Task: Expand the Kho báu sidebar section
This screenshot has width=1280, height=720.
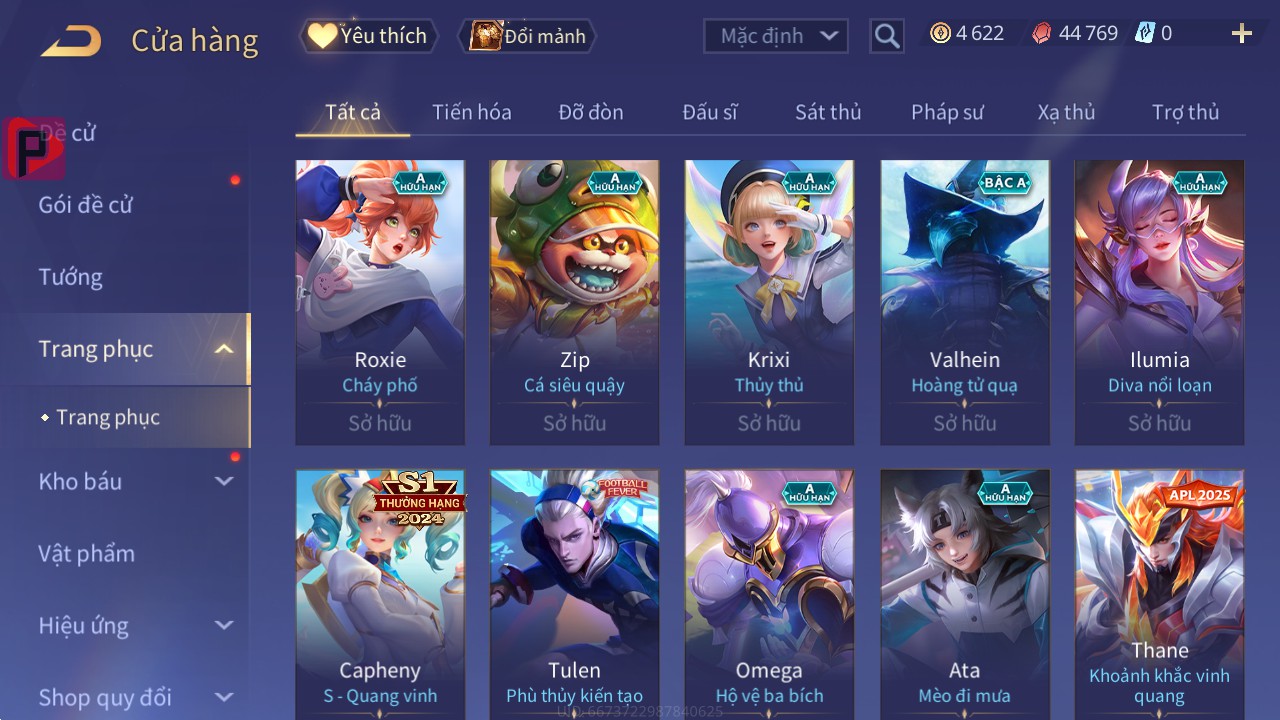Action: [224, 481]
